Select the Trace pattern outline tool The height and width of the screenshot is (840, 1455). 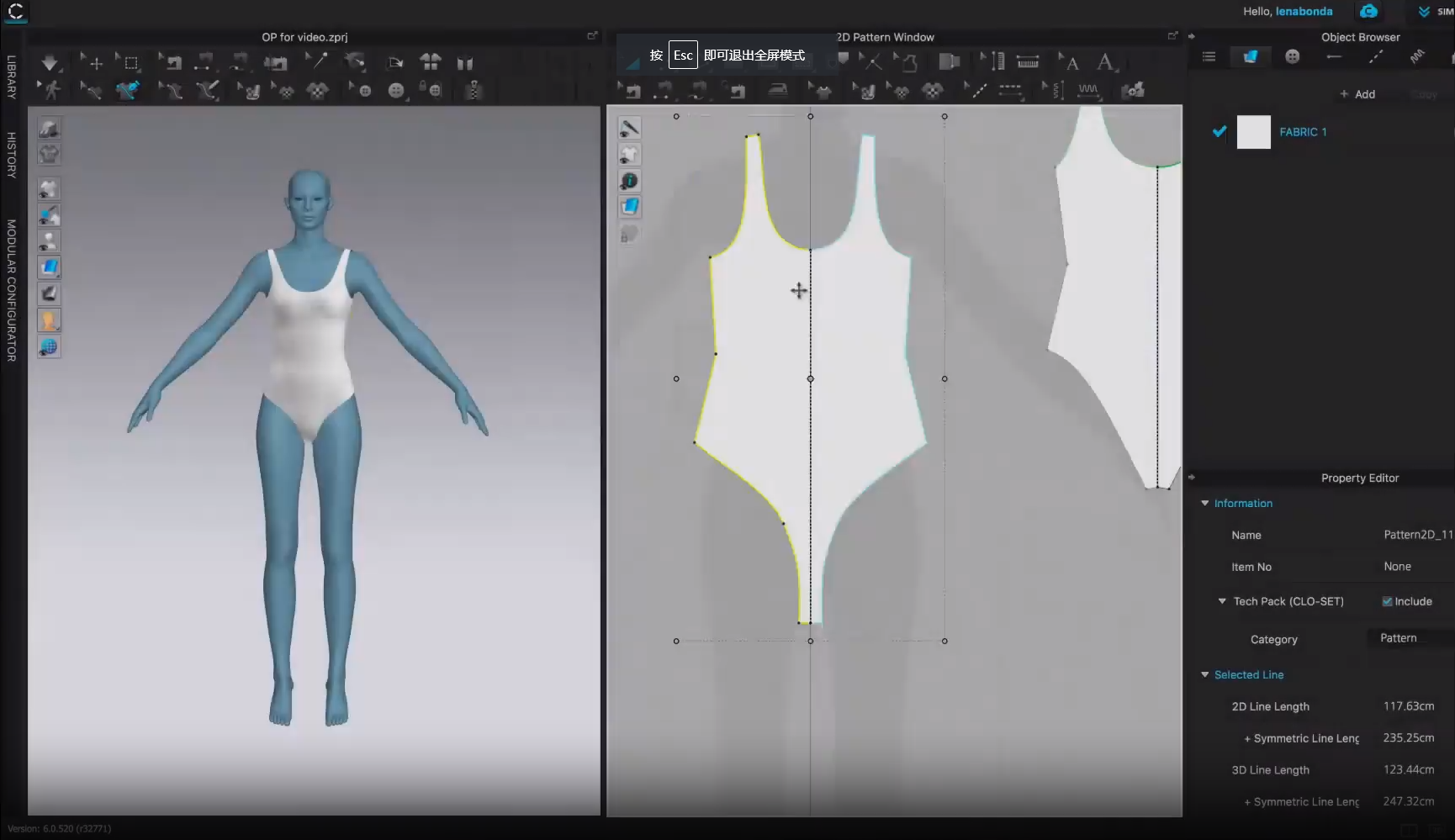point(907,62)
